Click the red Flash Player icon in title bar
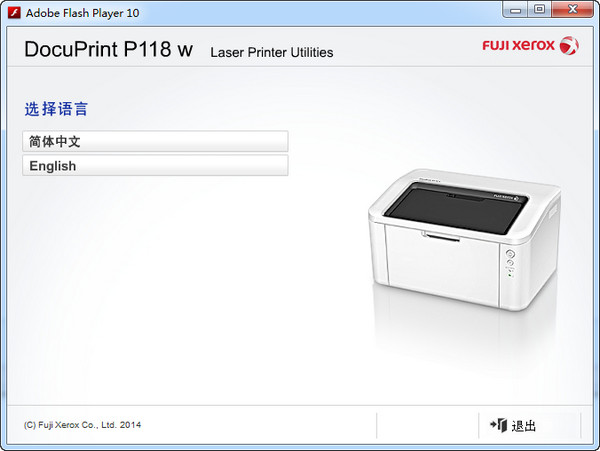This screenshot has height=451, width=600. click(x=14, y=13)
